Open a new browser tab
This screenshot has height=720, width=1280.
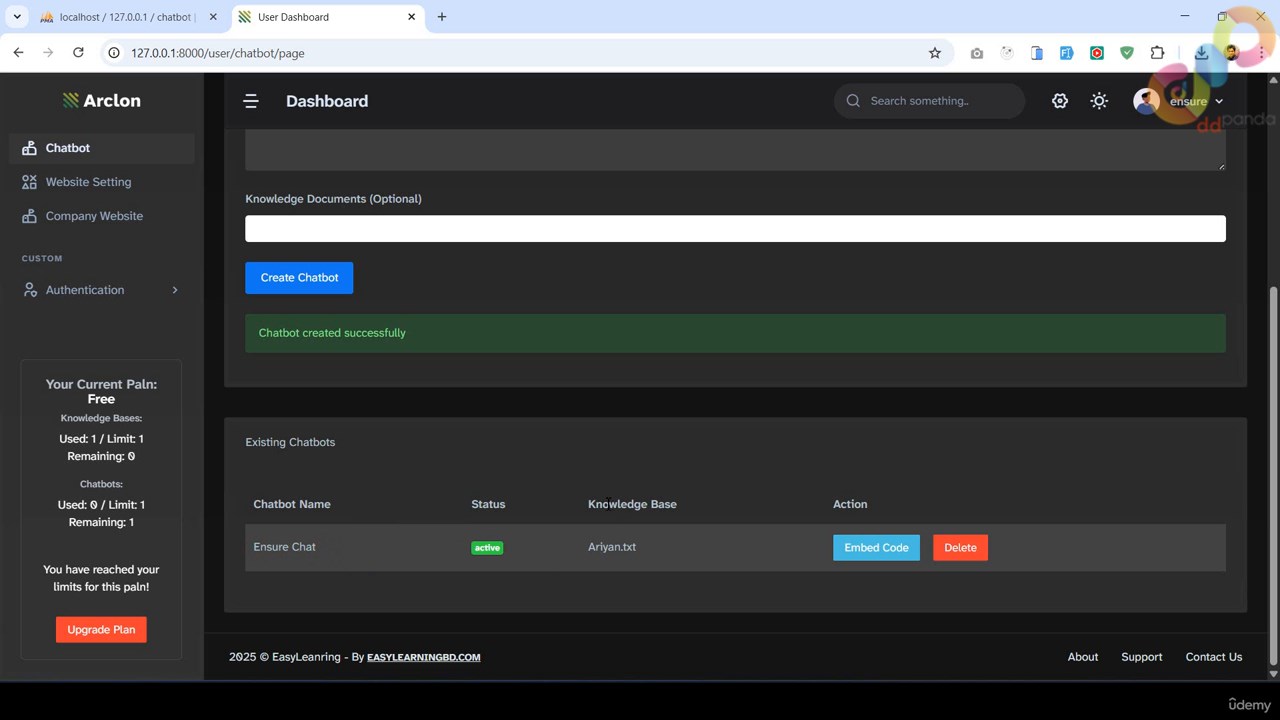click(442, 17)
